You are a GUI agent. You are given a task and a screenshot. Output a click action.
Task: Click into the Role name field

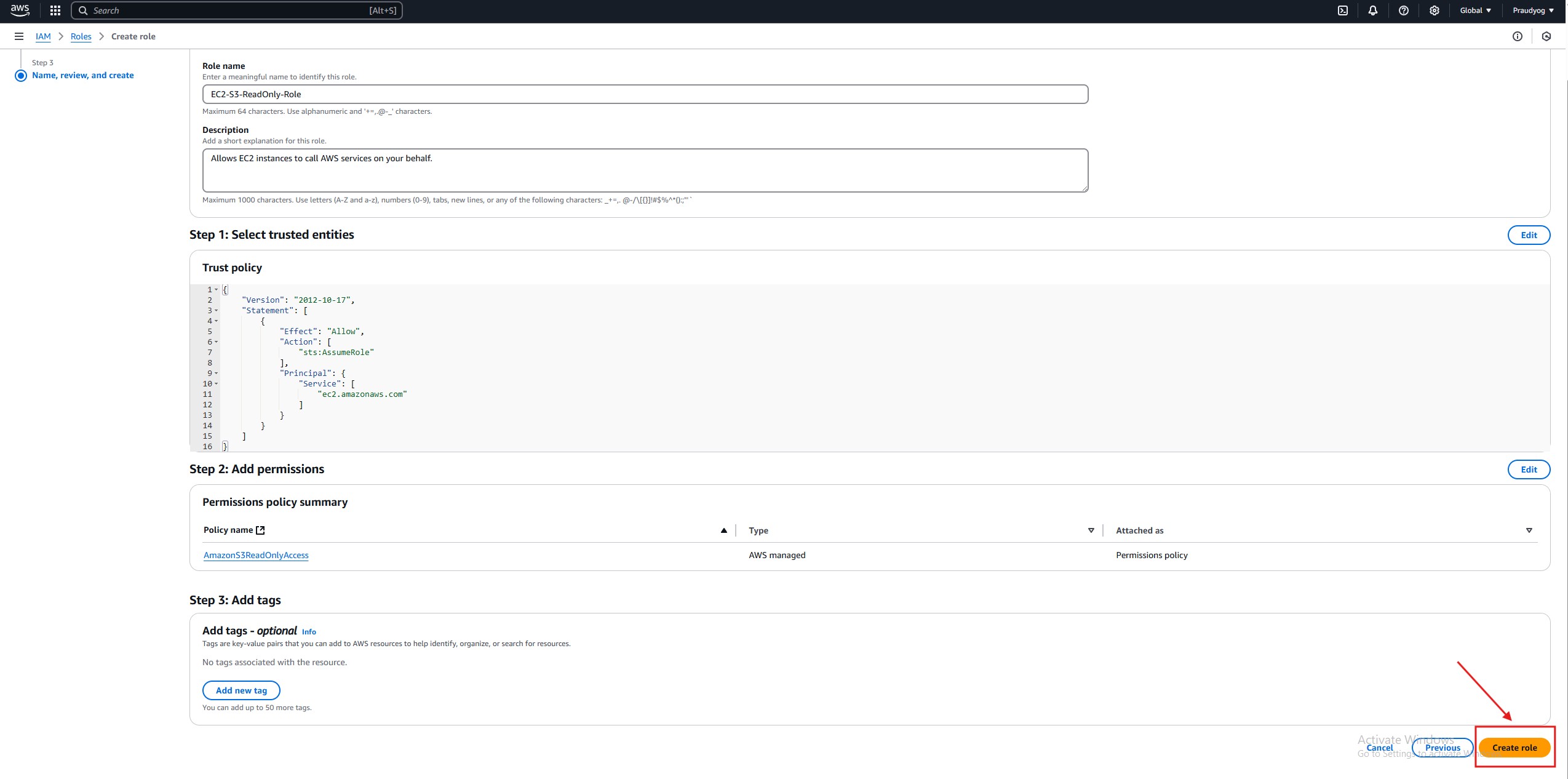[645, 94]
